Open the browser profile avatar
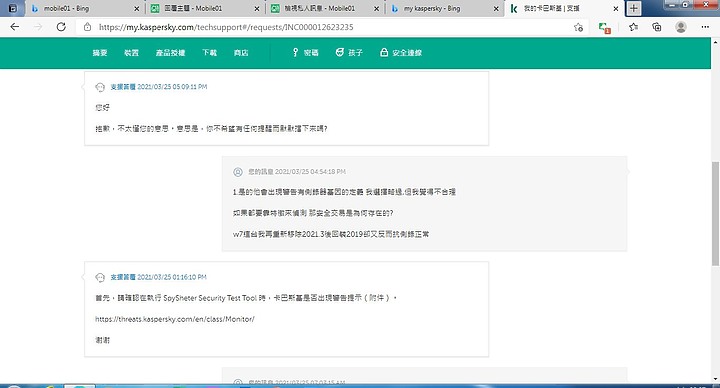The height and width of the screenshot is (388, 720). 681,27
